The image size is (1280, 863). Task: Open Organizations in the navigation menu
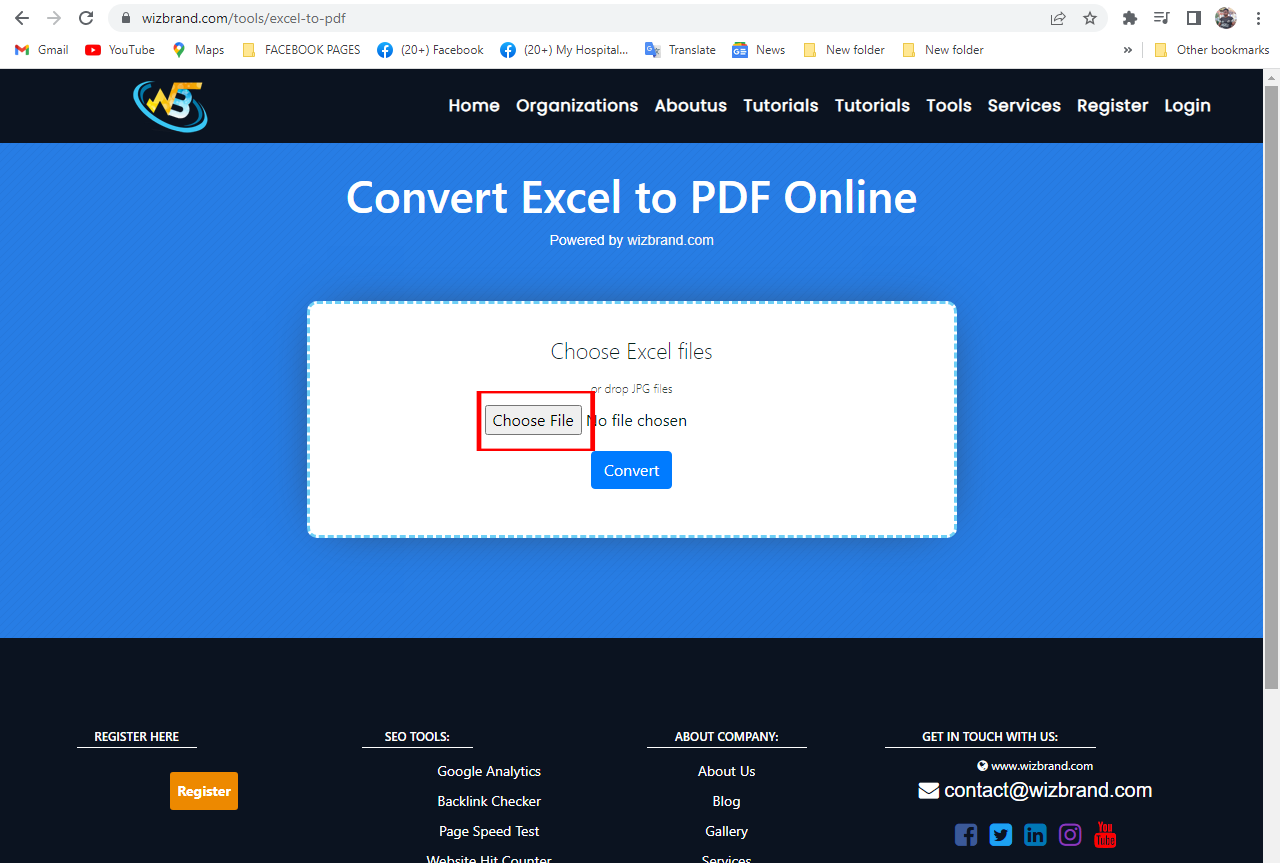click(x=577, y=105)
